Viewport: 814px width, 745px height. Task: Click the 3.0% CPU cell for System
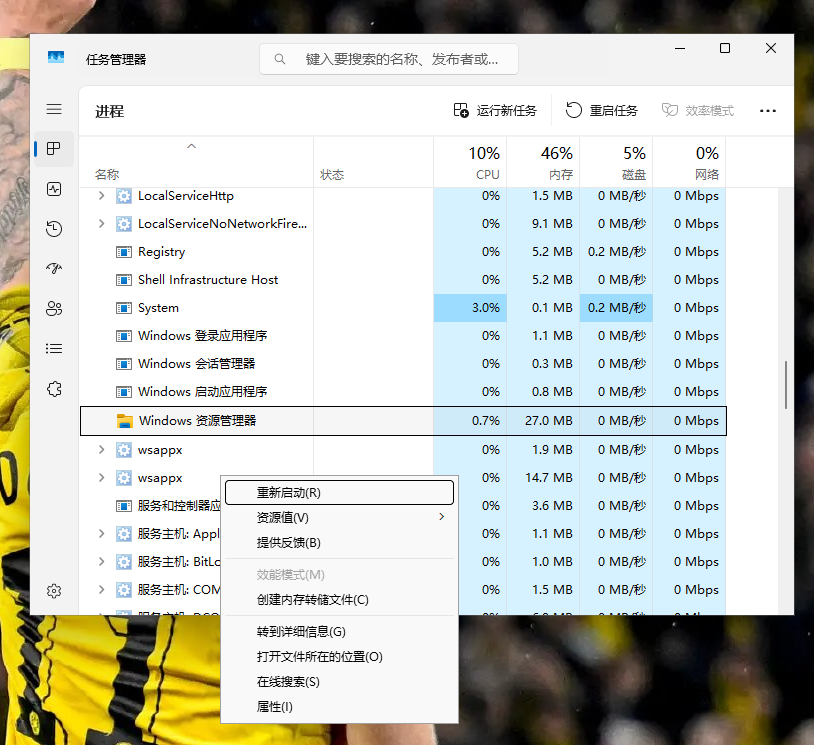tap(470, 308)
